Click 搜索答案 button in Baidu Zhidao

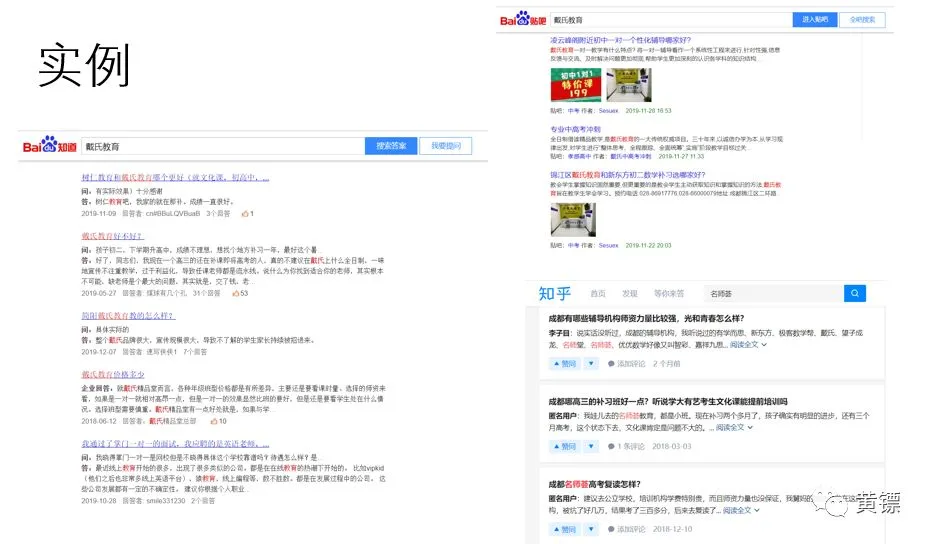[x=391, y=146]
